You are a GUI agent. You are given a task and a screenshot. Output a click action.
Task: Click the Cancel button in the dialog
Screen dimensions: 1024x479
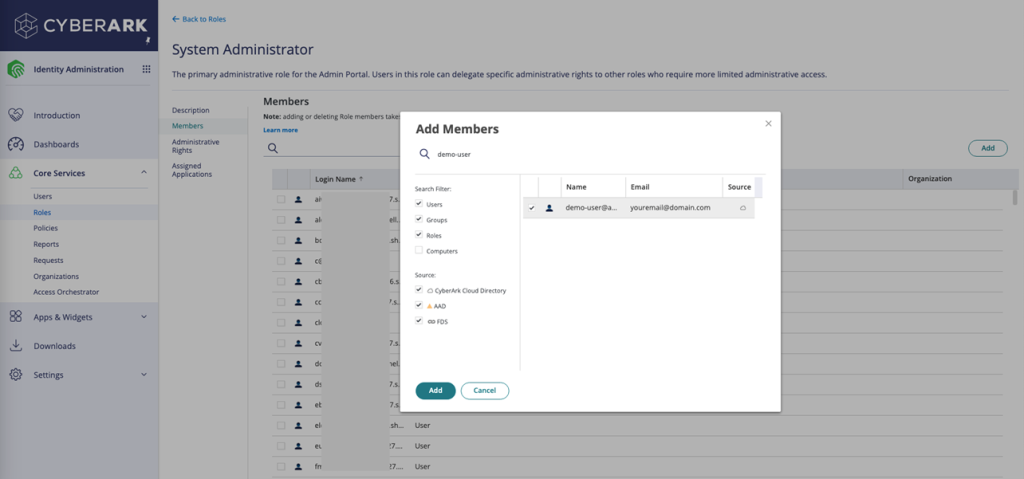pyautogui.click(x=485, y=391)
